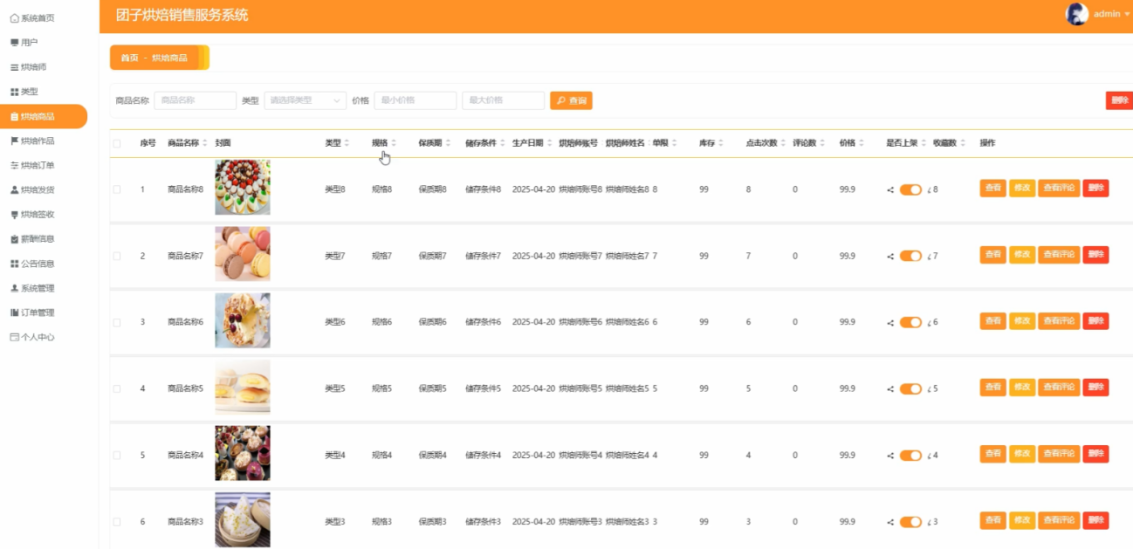Focus the 最小价格 input field
Viewport: 1133px width, 550px height.
pos(415,100)
